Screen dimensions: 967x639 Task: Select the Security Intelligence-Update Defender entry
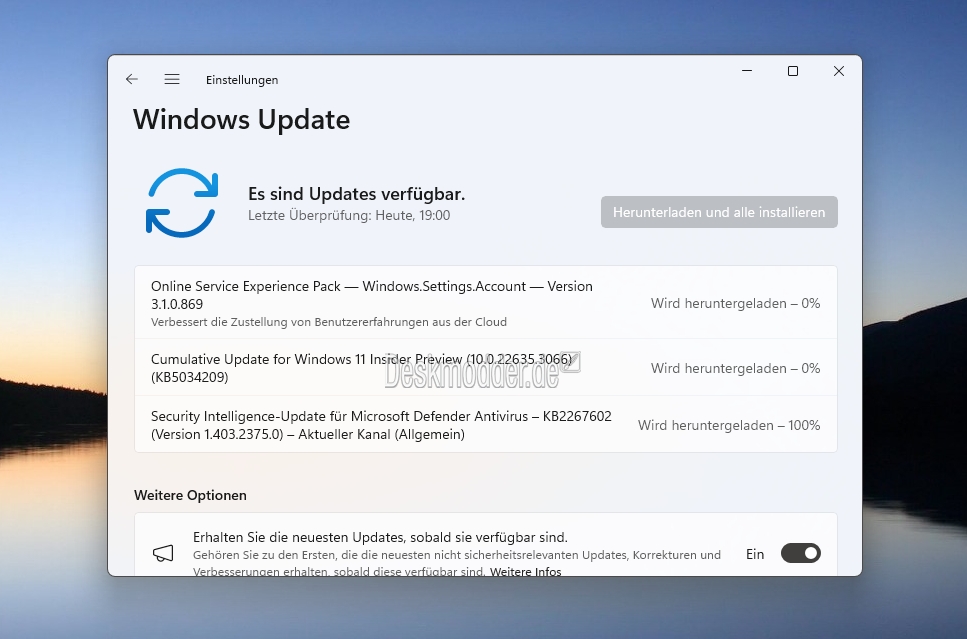[x=485, y=424]
